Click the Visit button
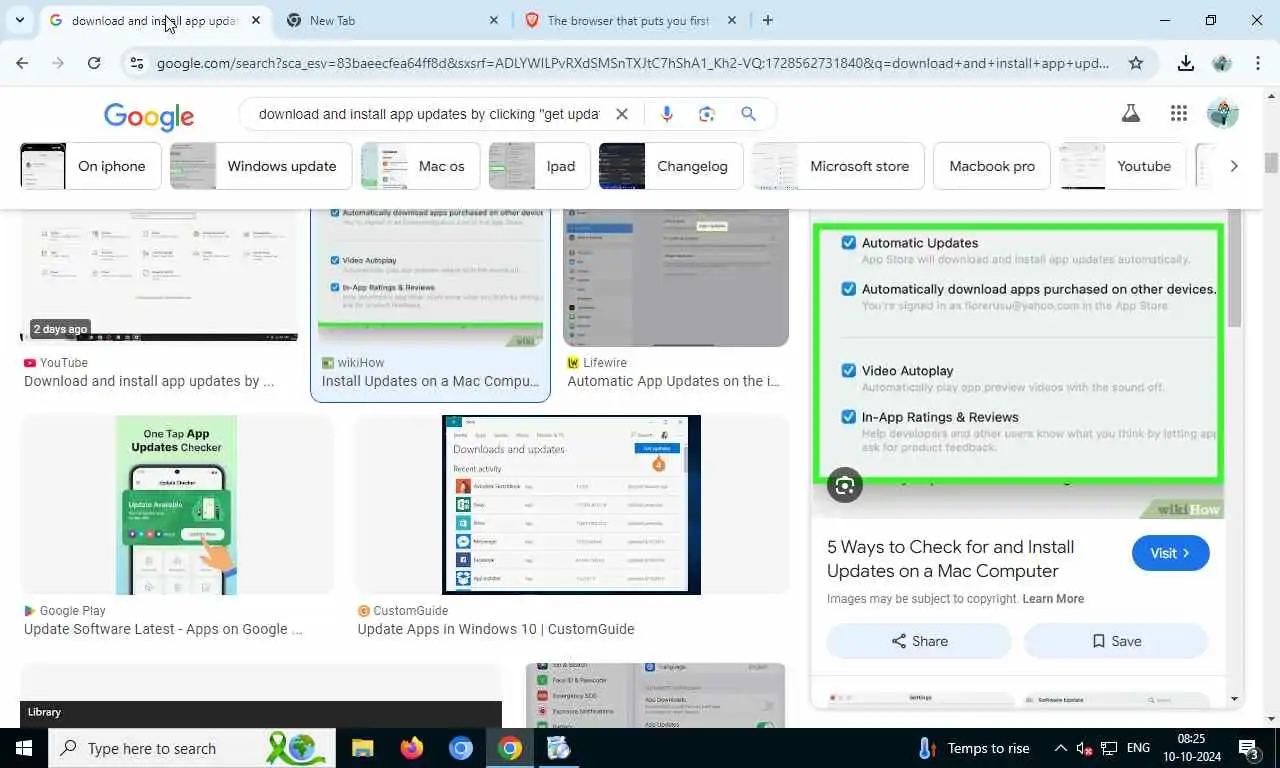The width and height of the screenshot is (1280, 768). click(1171, 553)
